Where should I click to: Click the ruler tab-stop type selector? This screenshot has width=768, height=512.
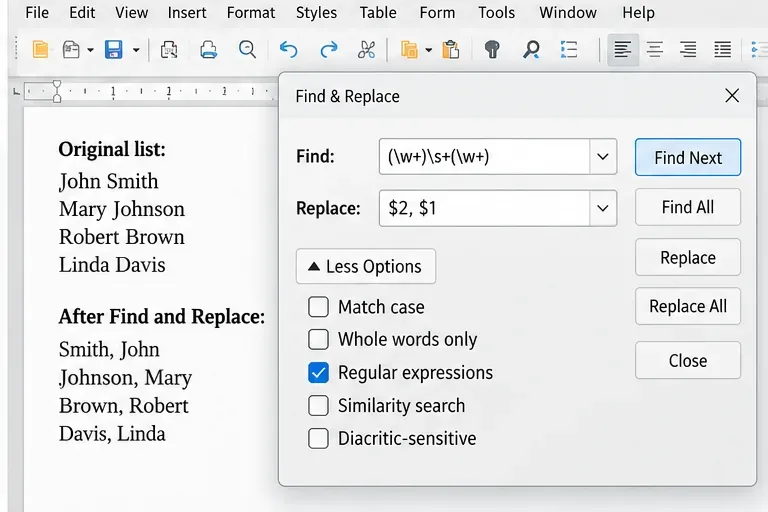(16, 92)
